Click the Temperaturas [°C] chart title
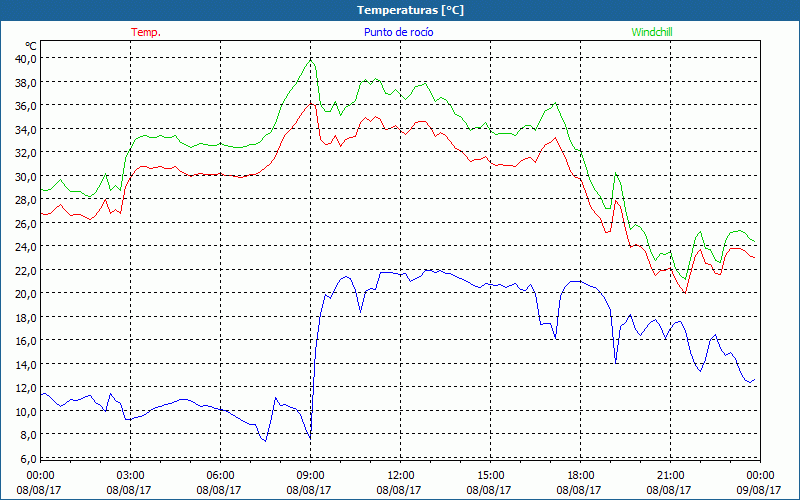The height and width of the screenshot is (500, 800). pos(410,10)
